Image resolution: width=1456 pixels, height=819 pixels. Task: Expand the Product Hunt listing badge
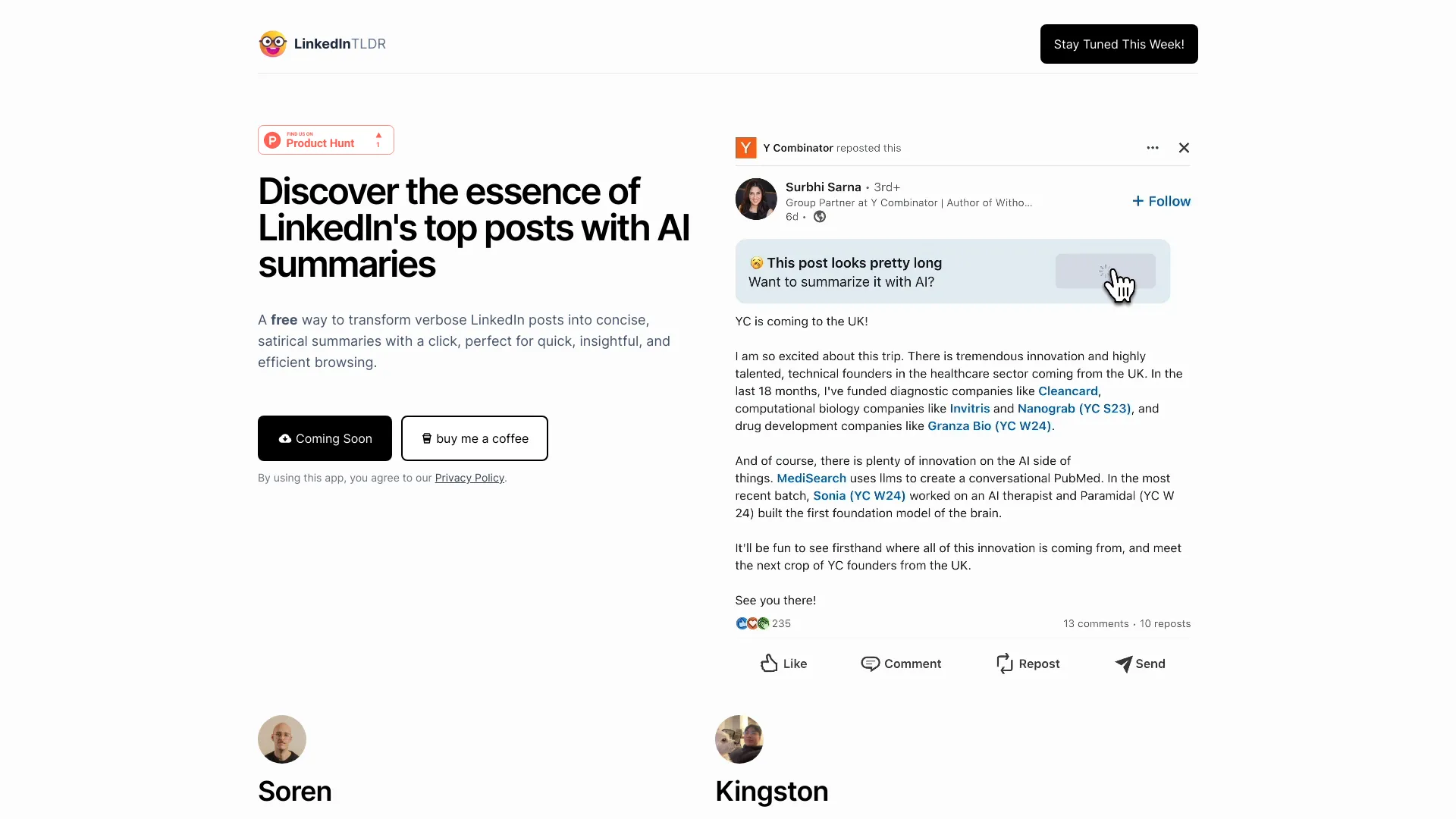point(326,140)
